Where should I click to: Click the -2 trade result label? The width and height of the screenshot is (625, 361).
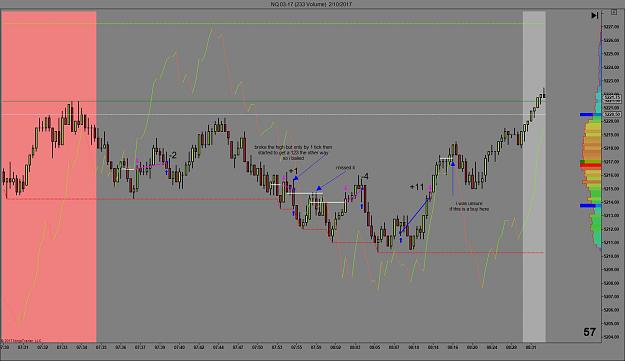[x=172, y=155]
